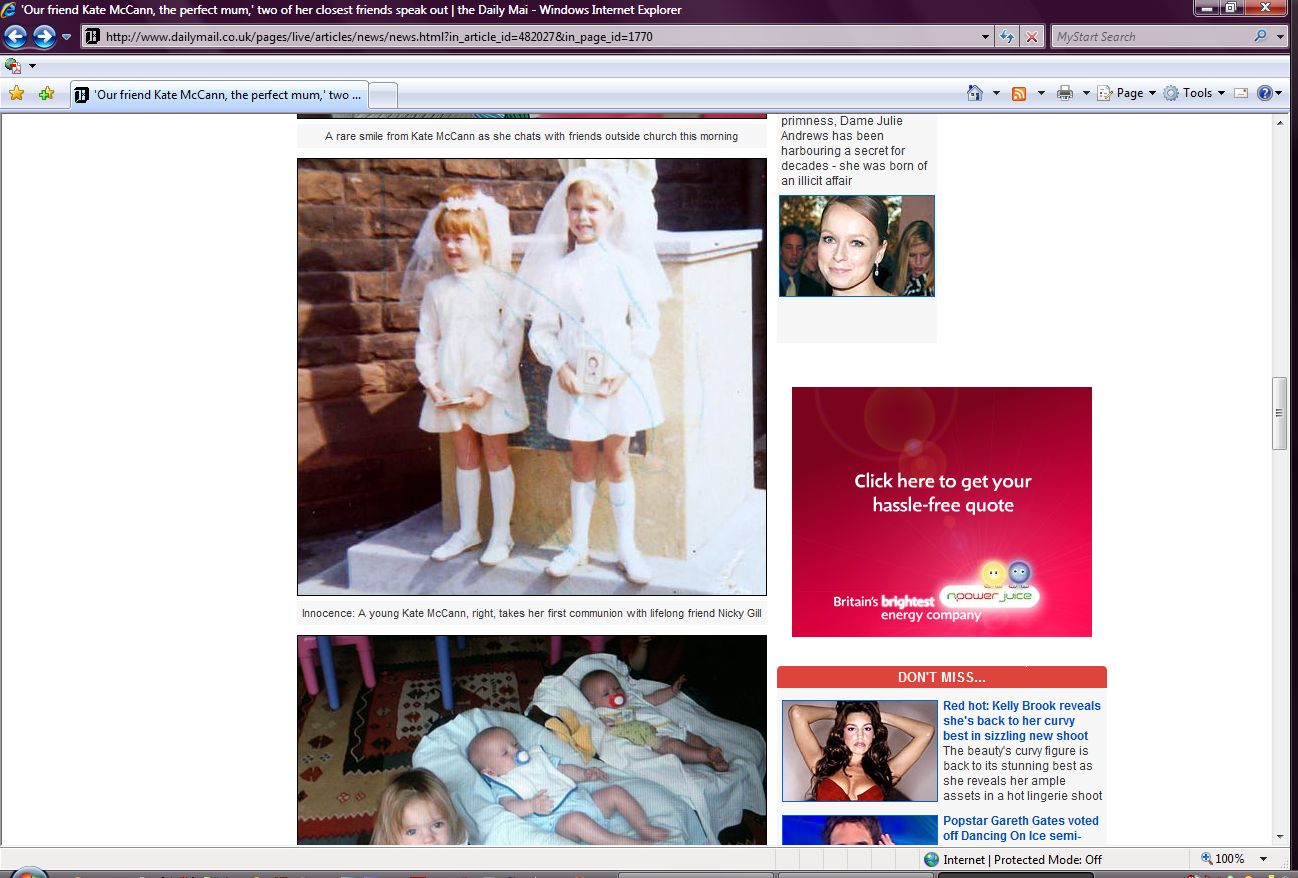
Task: Click the browser Back arrow button
Action: [16, 37]
